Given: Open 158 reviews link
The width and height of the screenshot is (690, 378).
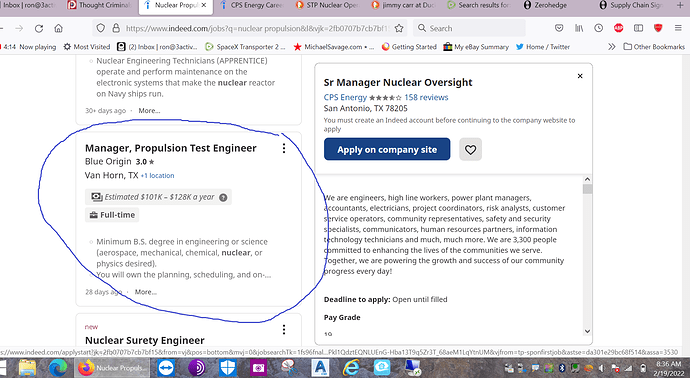Looking at the screenshot, I should tap(426, 97).
